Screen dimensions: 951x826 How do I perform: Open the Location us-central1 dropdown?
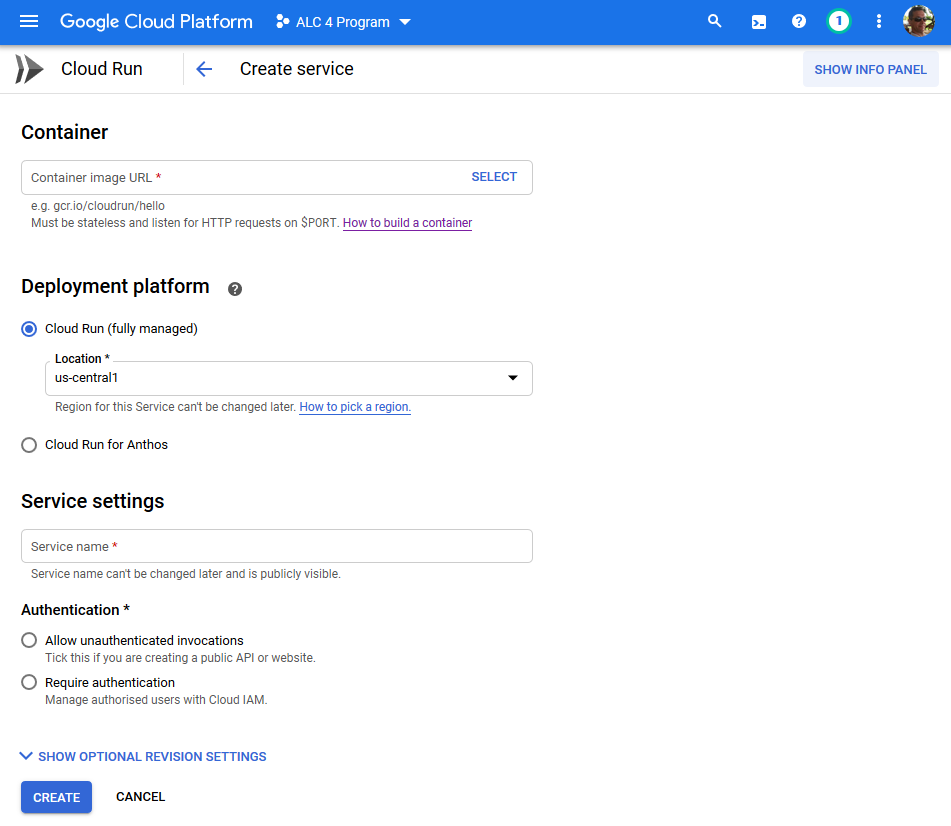pos(289,378)
